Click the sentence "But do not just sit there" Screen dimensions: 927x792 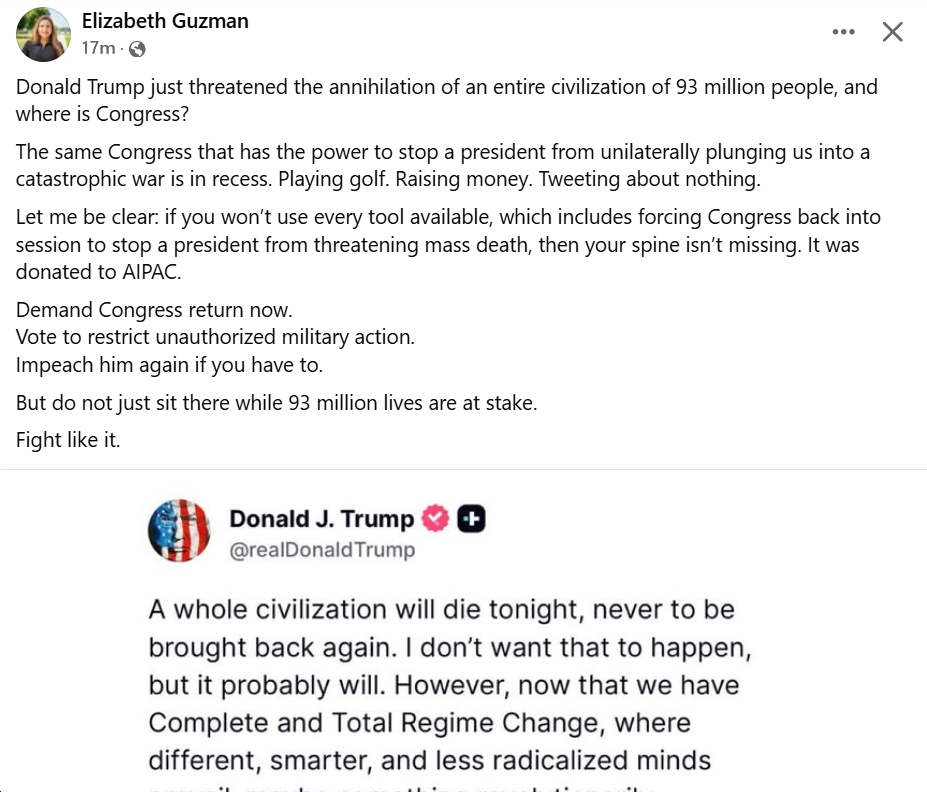(276, 403)
